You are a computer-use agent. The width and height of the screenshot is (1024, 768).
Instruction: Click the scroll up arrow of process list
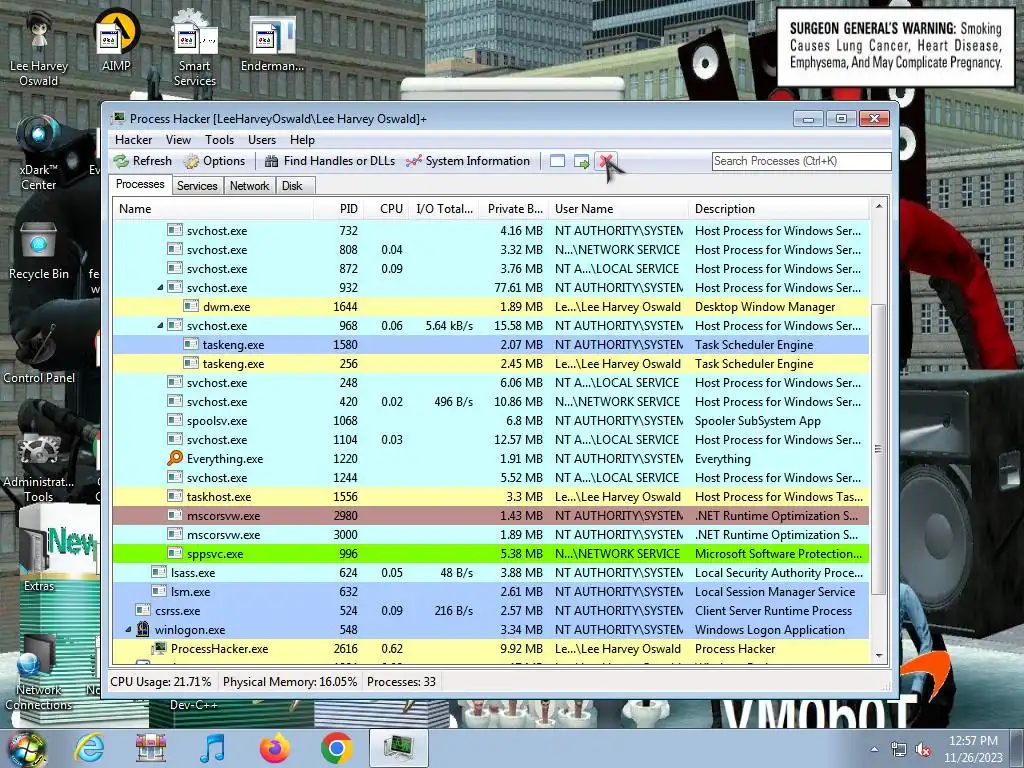click(878, 206)
